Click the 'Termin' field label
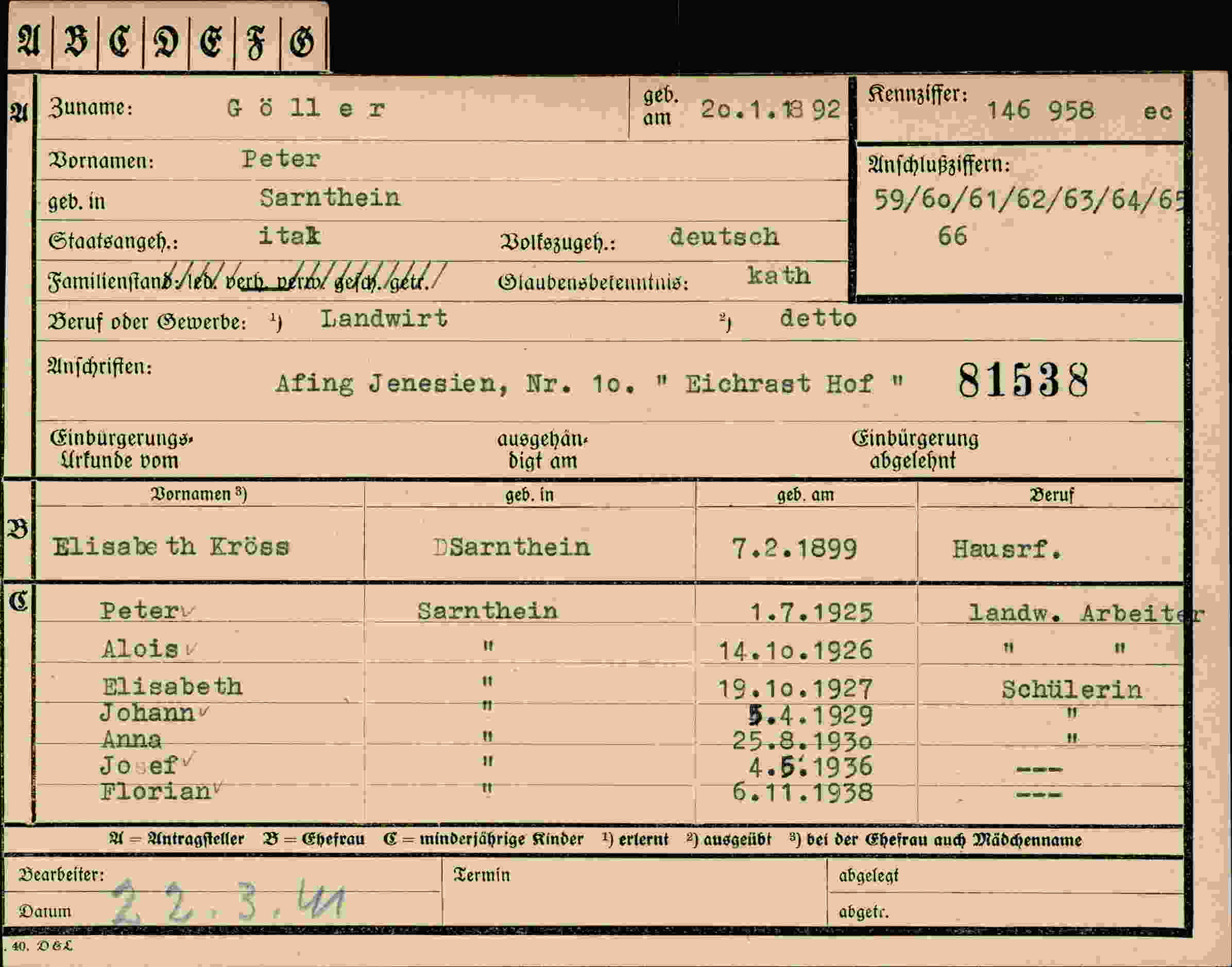The height and width of the screenshot is (967, 1232). [x=481, y=875]
